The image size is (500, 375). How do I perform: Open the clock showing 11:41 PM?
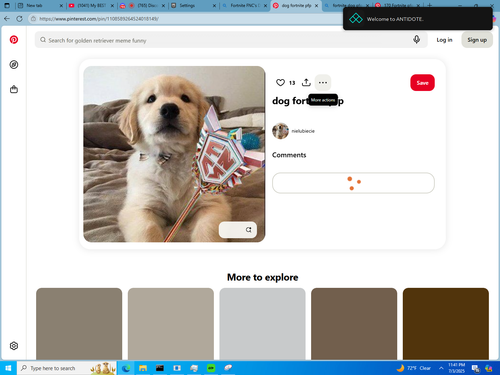coord(456,368)
